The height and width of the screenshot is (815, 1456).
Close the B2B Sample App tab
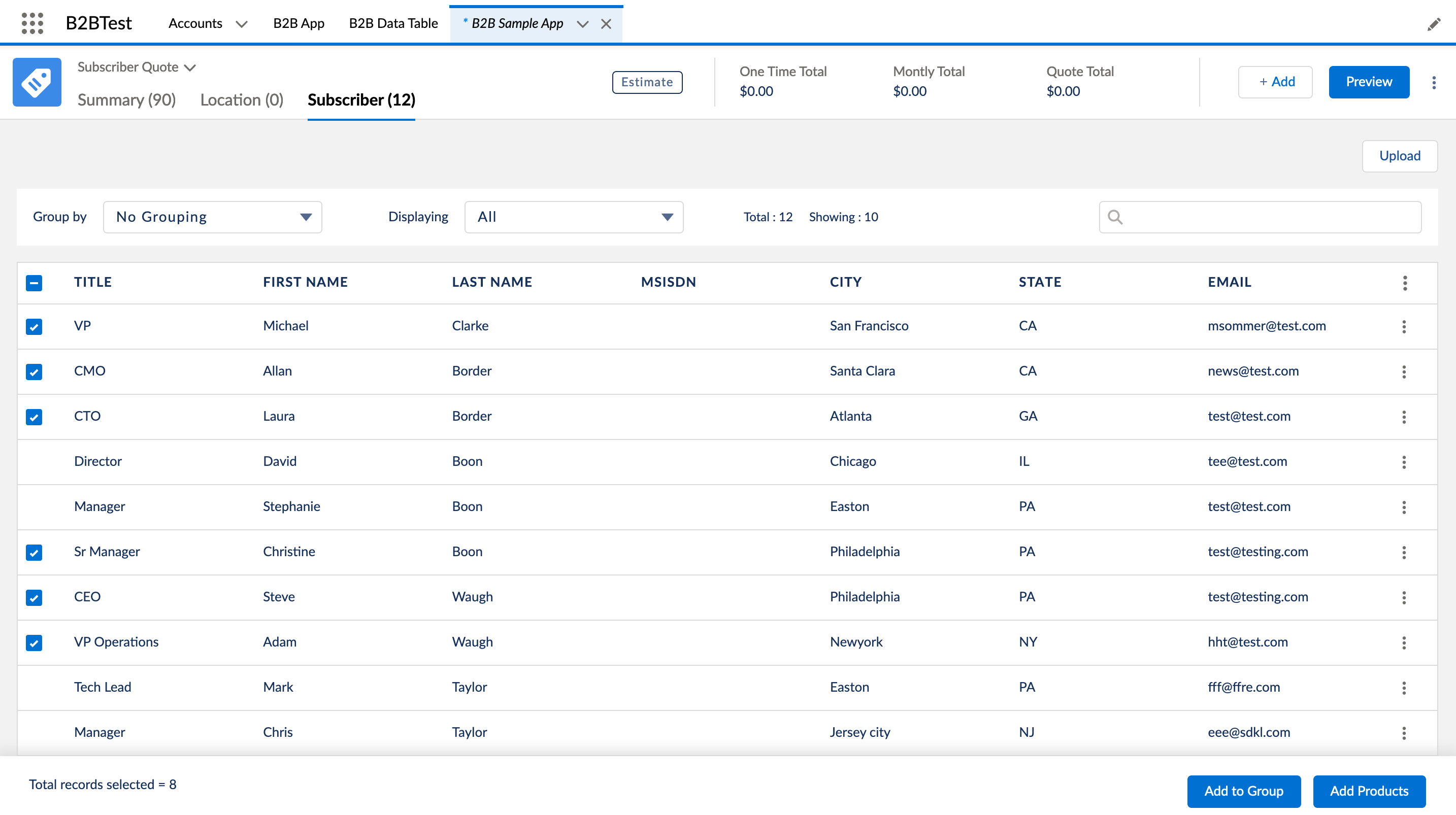(x=606, y=24)
